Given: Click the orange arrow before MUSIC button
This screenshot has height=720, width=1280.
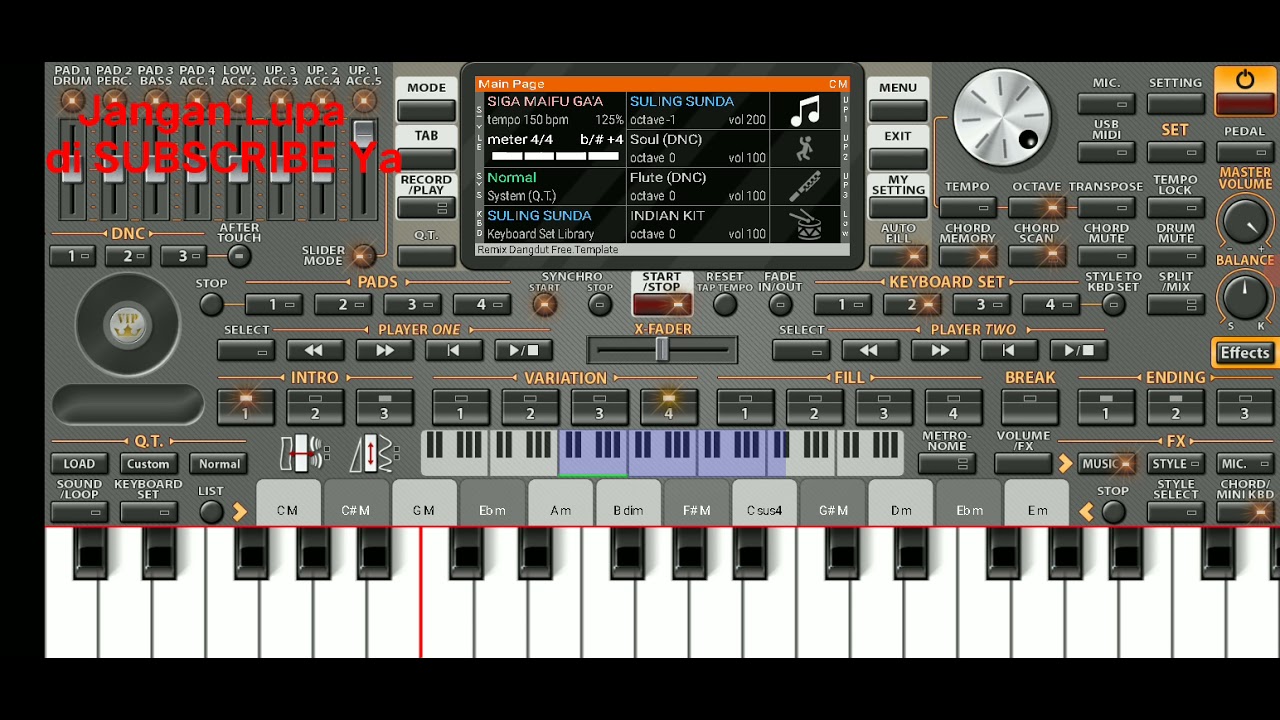Looking at the screenshot, I should pos(1065,464).
